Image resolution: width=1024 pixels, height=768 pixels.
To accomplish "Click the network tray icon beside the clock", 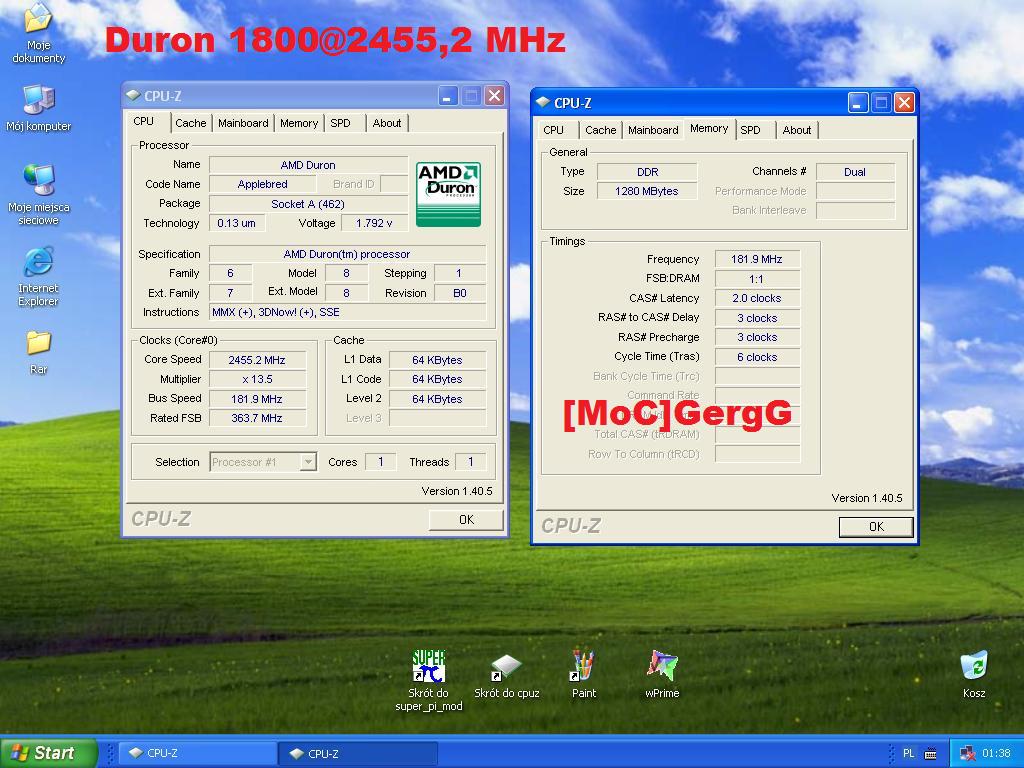I will pyautogui.click(x=967, y=754).
